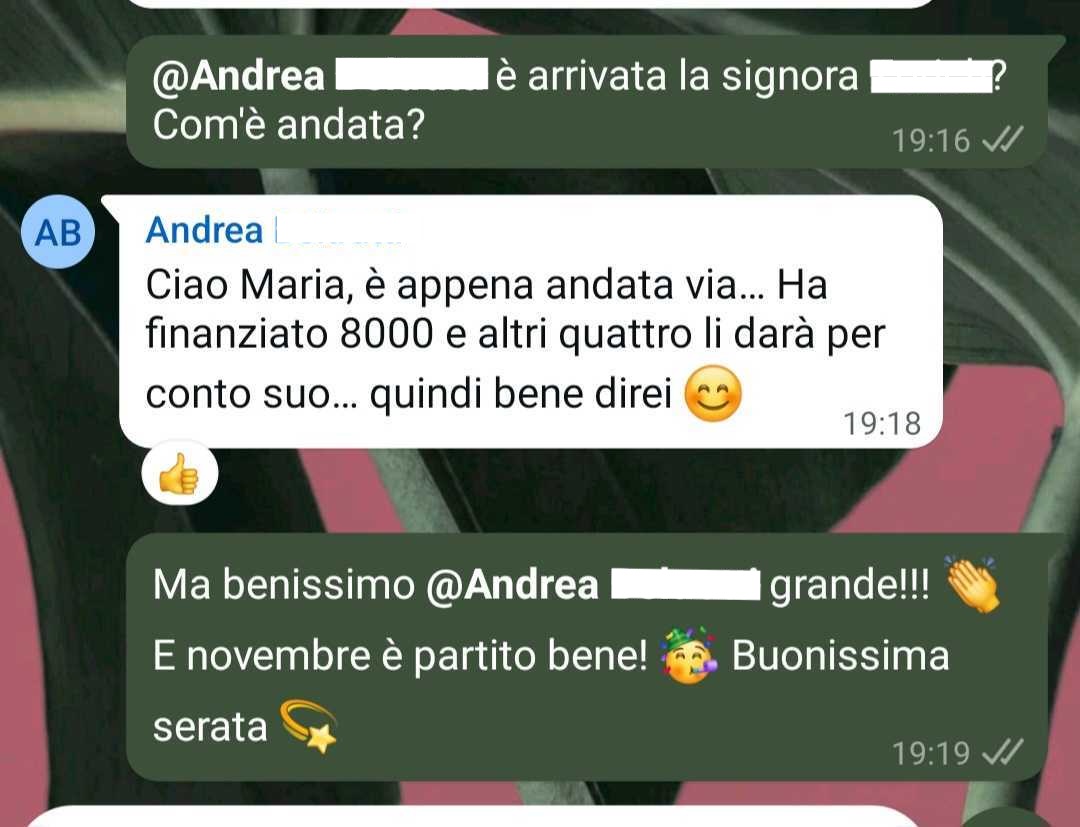This screenshot has width=1080, height=827.
Task: Select the 'Com'è andata?' message bubble
Action: click(587, 102)
